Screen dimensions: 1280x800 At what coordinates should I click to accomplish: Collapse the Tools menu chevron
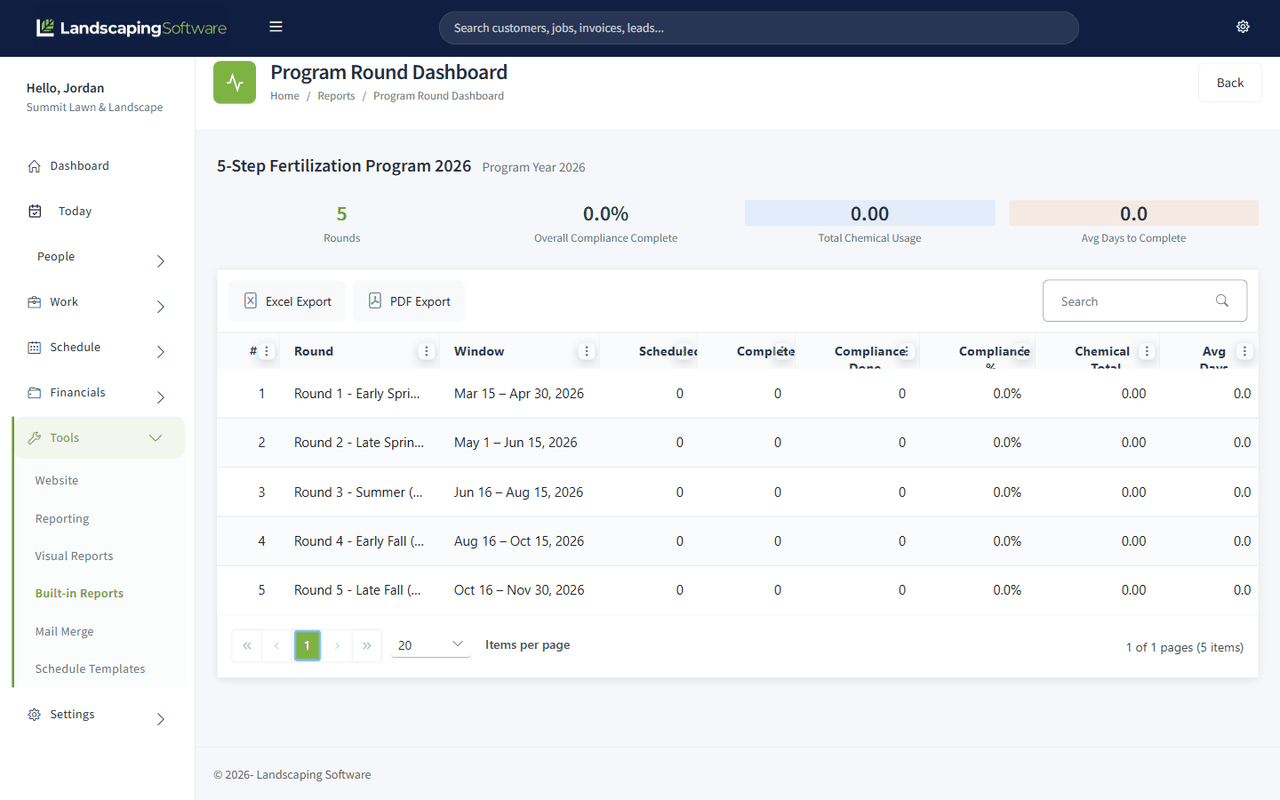[155, 438]
